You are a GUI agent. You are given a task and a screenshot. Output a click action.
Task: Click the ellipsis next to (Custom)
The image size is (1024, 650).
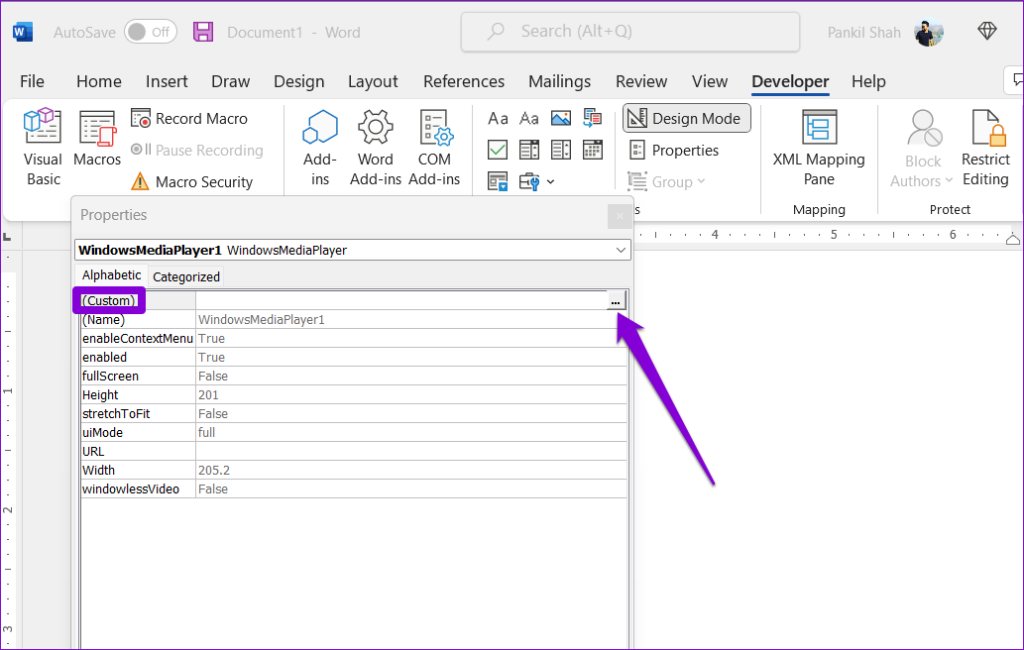(x=615, y=300)
